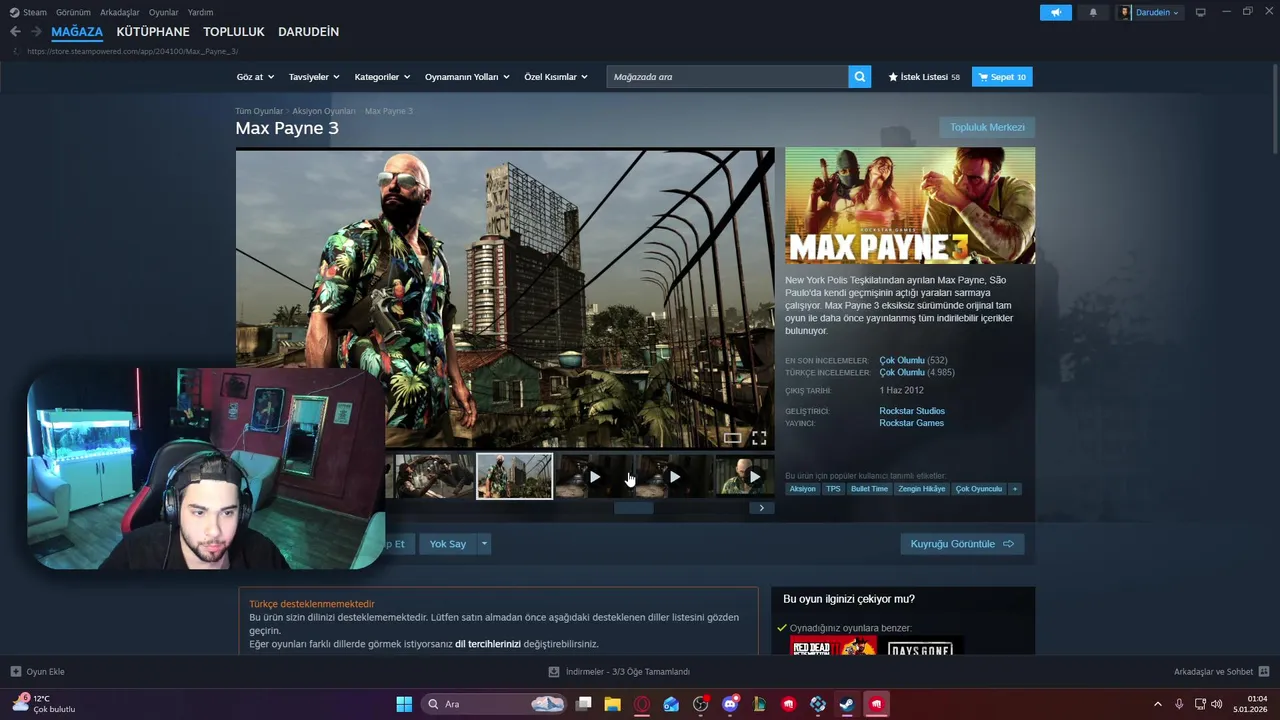Open the Yardım menu

coord(200,12)
